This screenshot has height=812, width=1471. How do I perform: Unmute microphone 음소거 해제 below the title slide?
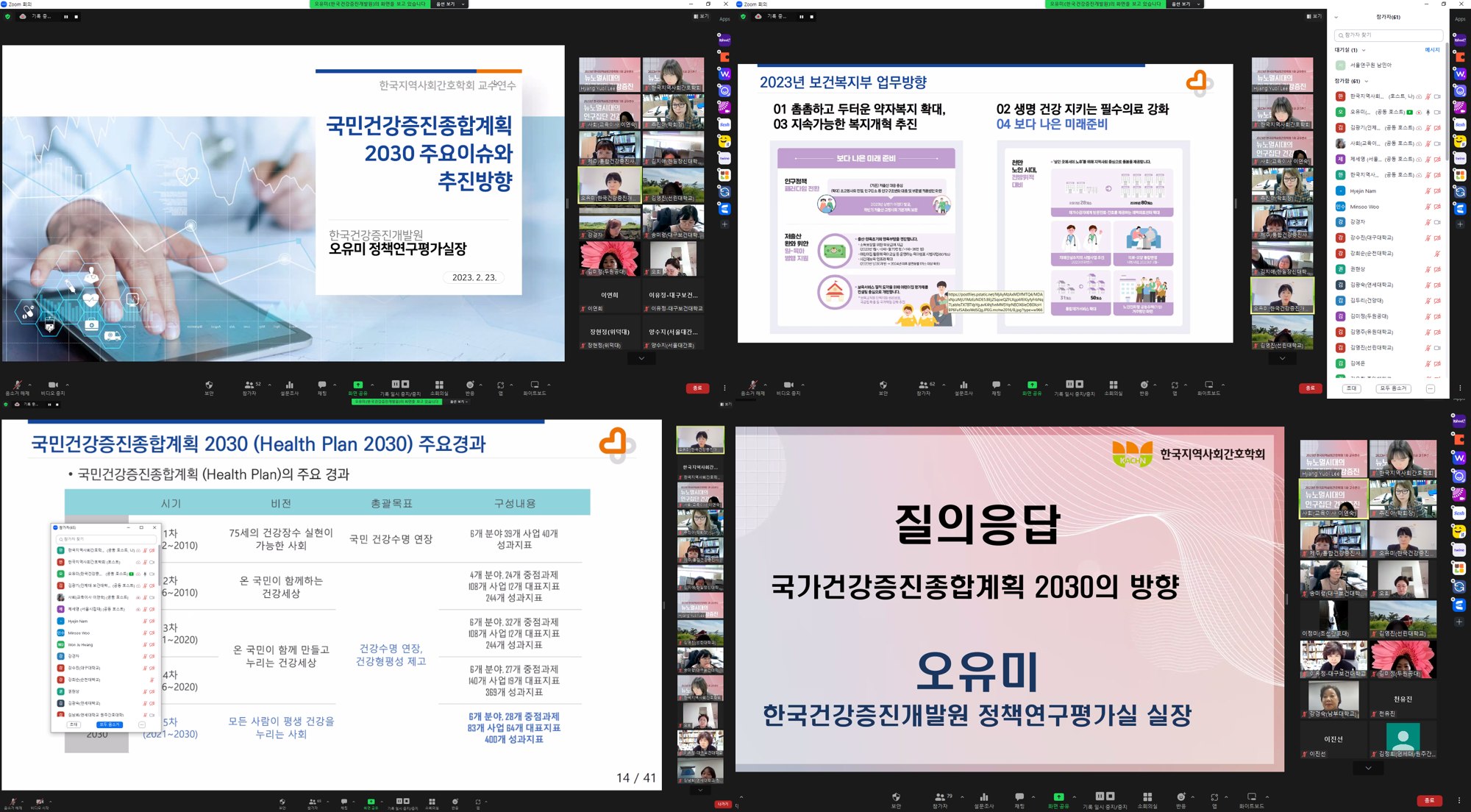(x=17, y=386)
